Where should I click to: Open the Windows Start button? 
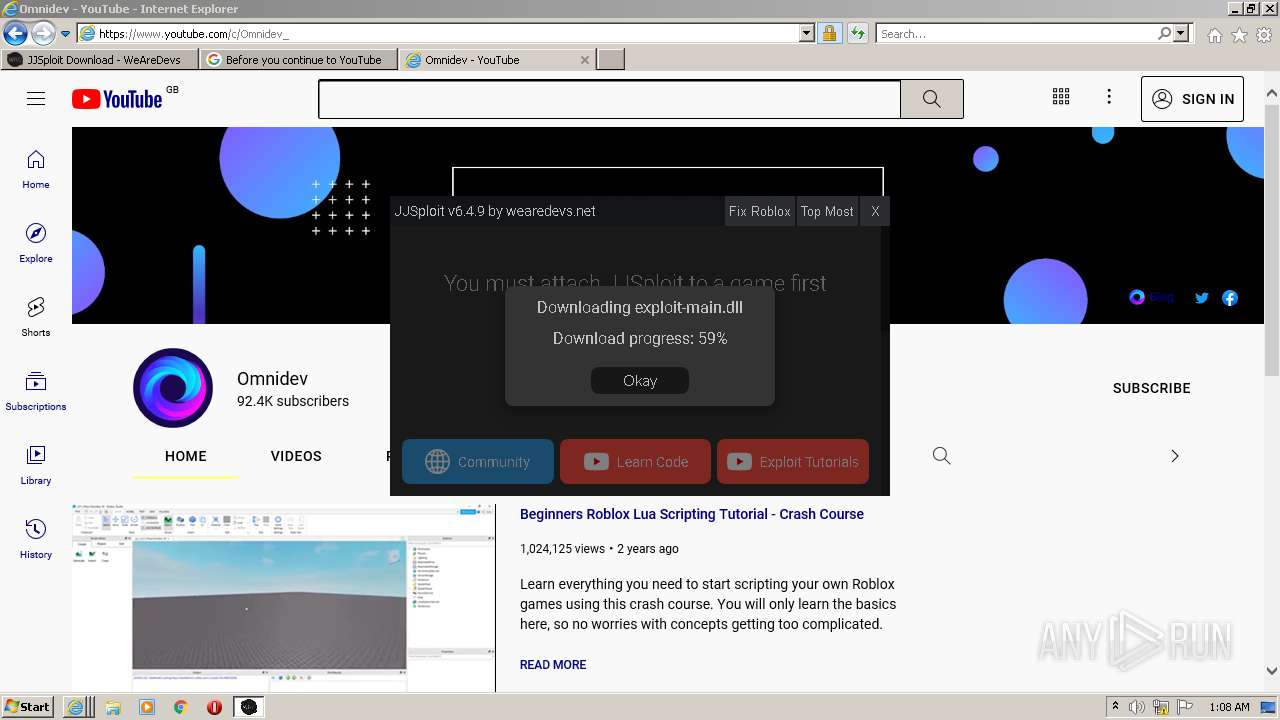coord(28,707)
